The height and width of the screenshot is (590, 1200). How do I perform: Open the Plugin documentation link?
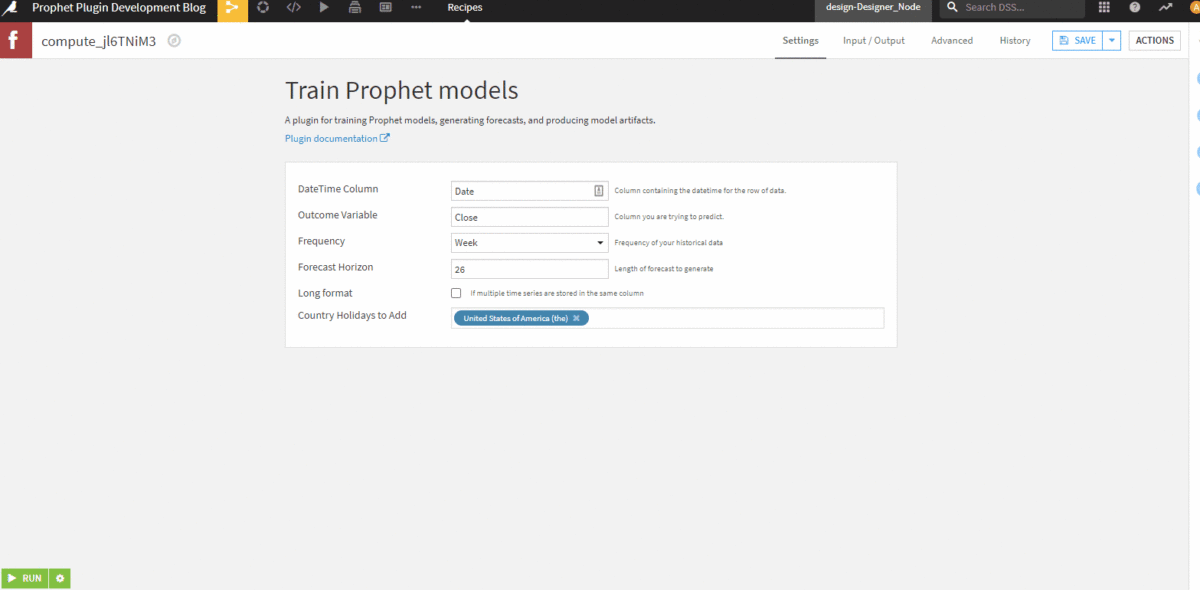pos(337,139)
